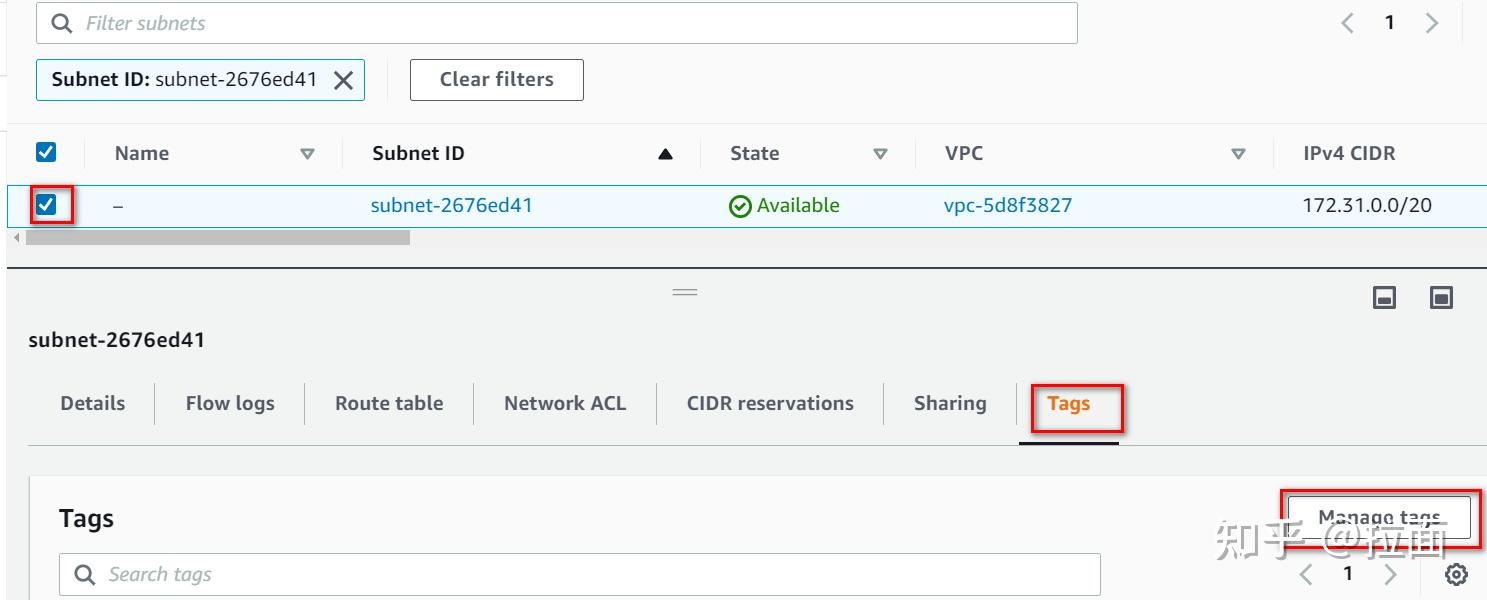Toggle the select-all subnets header checkbox
This screenshot has width=1487, height=600.
[46, 152]
